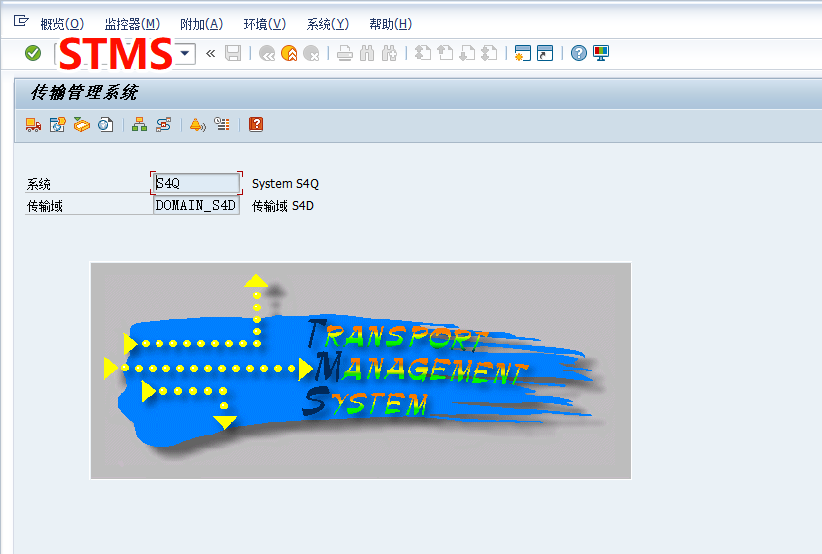Click the blue Help question mark icon
The height and width of the screenshot is (554, 822).
(579, 53)
